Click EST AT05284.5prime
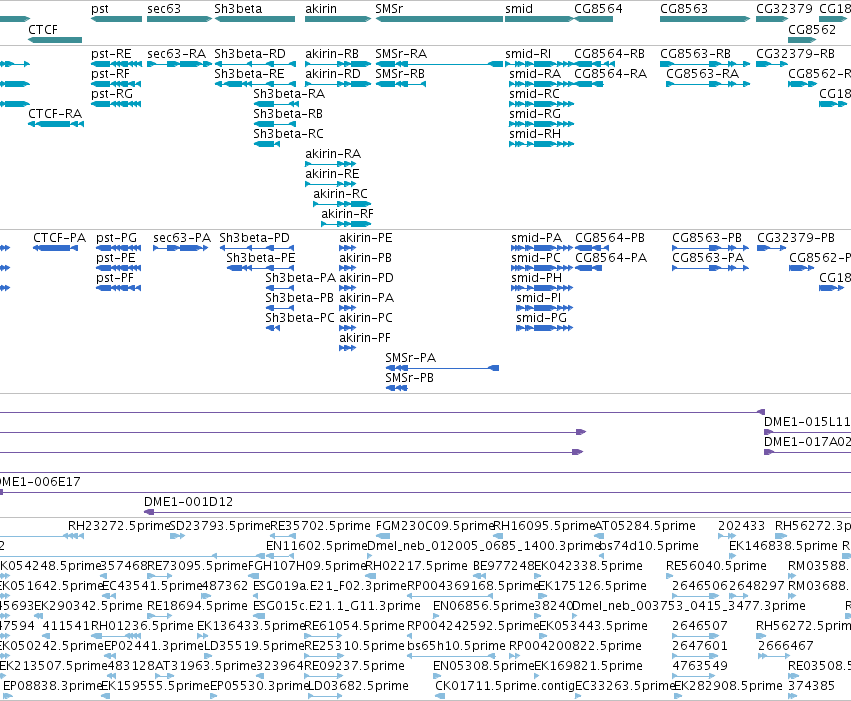The width and height of the screenshot is (851, 701). (x=645, y=526)
